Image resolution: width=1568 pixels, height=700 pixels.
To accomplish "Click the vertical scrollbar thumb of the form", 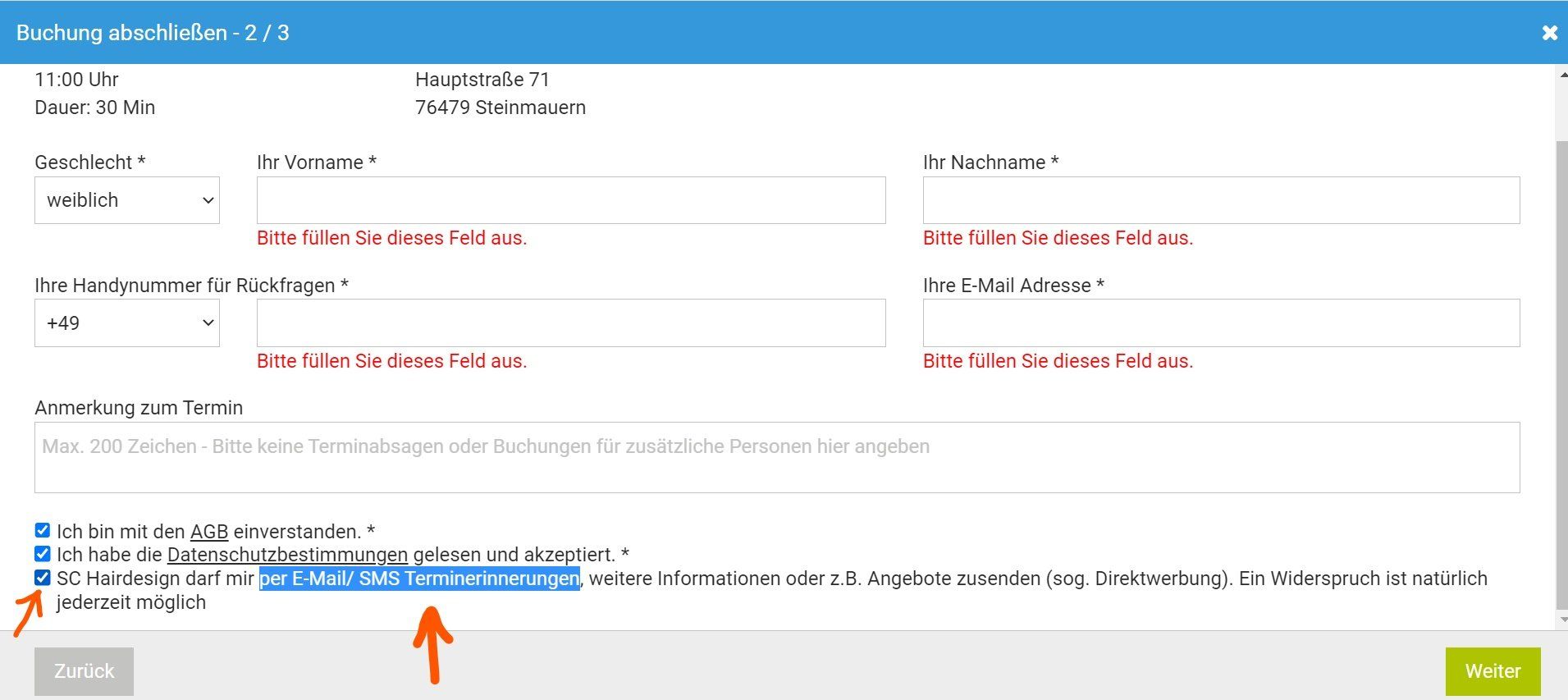I will click(1561, 374).
